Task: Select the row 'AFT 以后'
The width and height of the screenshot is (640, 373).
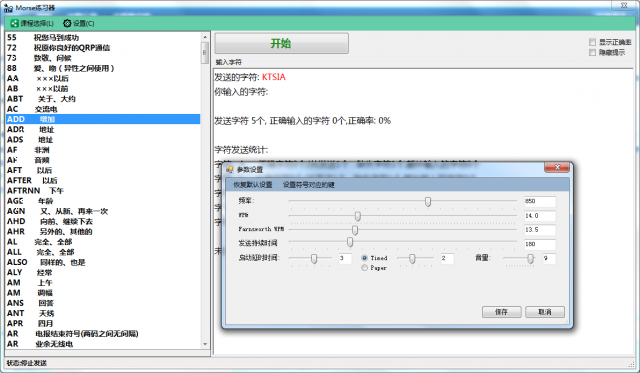Action: click(103, 170)
